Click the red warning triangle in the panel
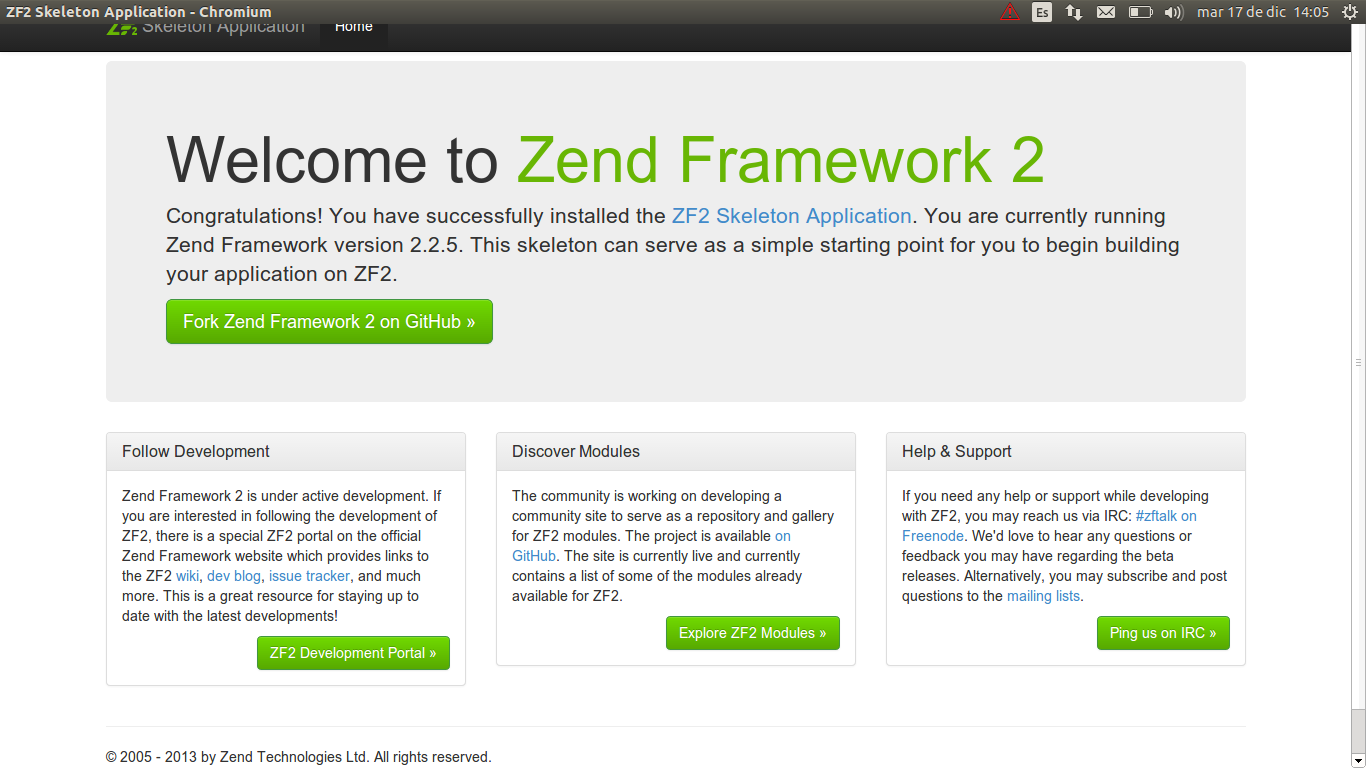The image size is (1366, 768). click(1010, 12)
